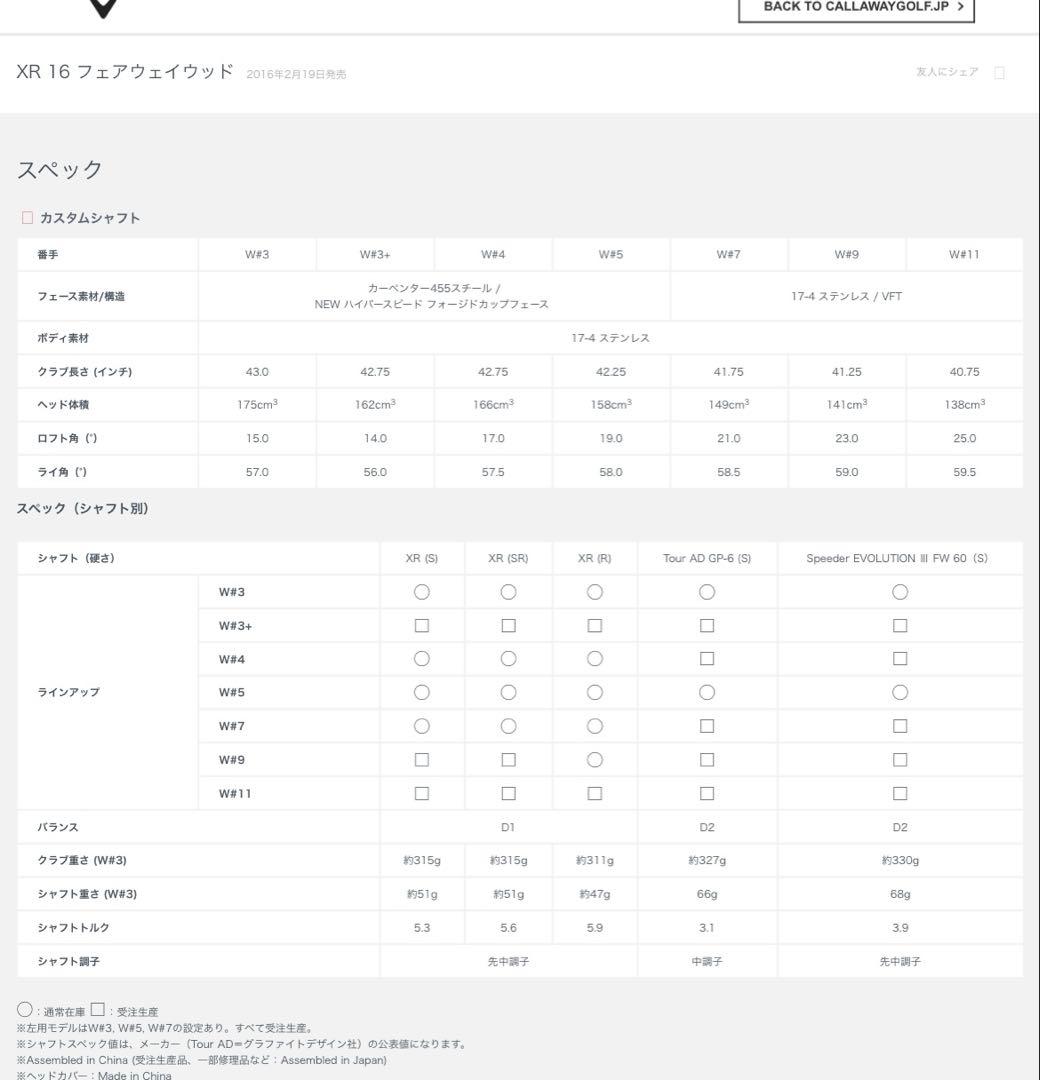Click the loft angle value 25.0
Screen dimensions: 1040x1080
pos(964,438)
